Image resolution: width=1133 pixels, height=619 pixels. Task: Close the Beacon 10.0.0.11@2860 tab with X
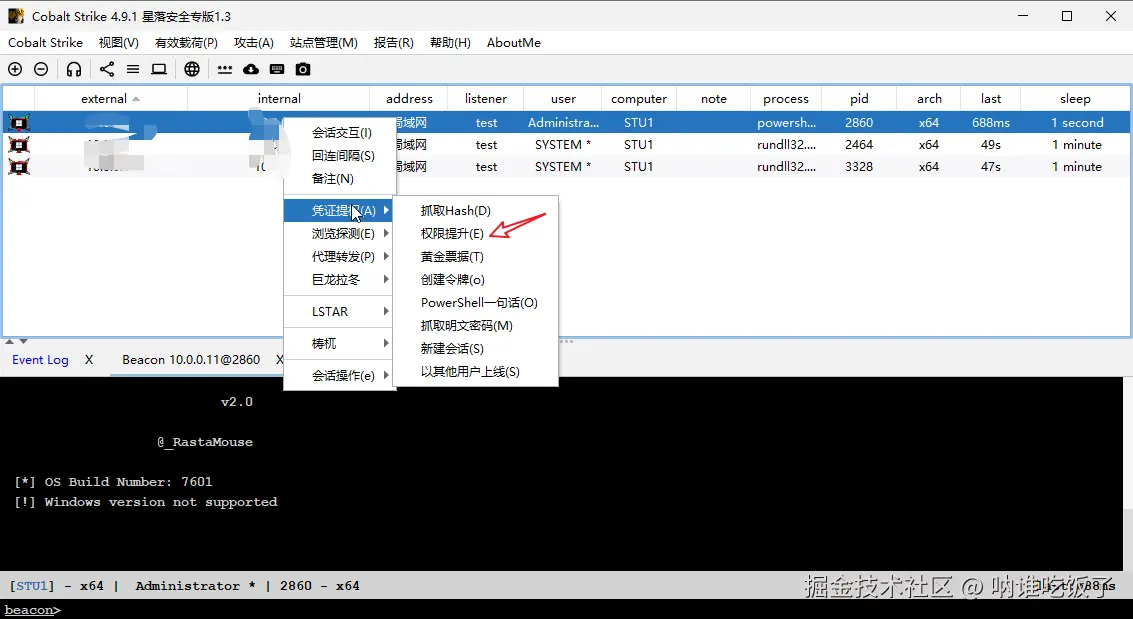[279, 360]
